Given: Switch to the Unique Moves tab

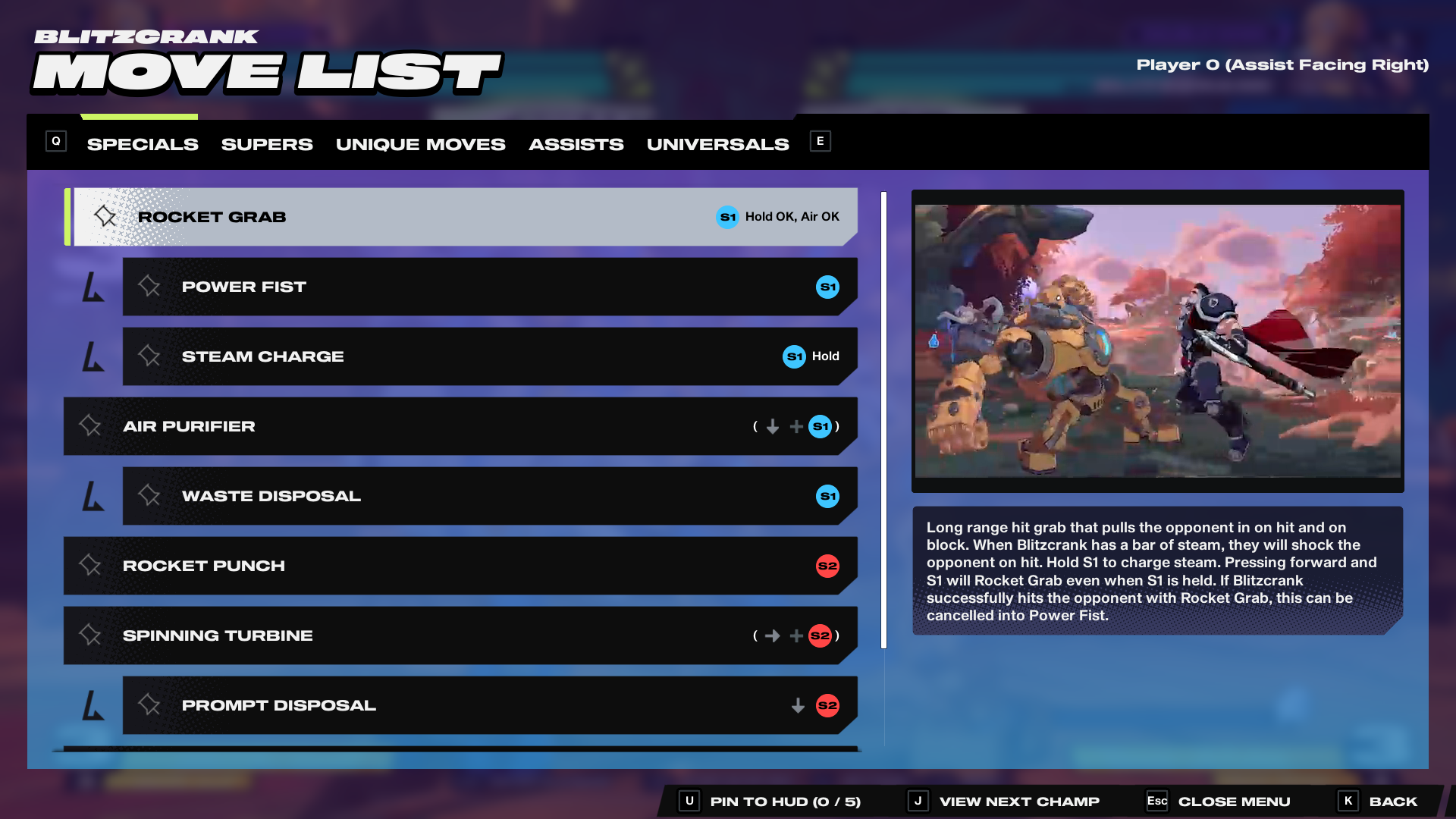Looking at the screenshot, I should click(420, 144).
